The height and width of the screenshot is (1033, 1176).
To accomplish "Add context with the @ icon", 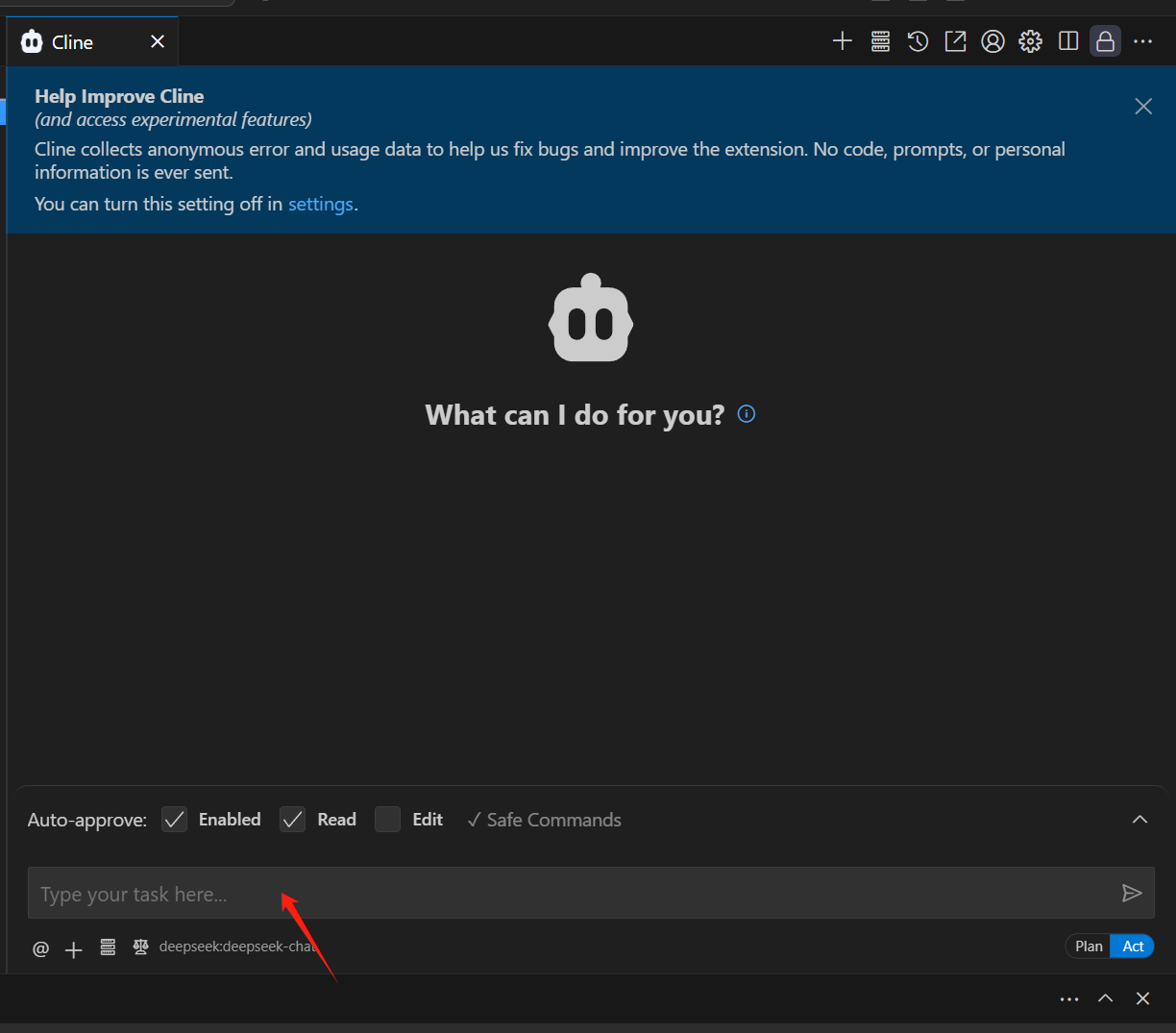I will [40, 948].
